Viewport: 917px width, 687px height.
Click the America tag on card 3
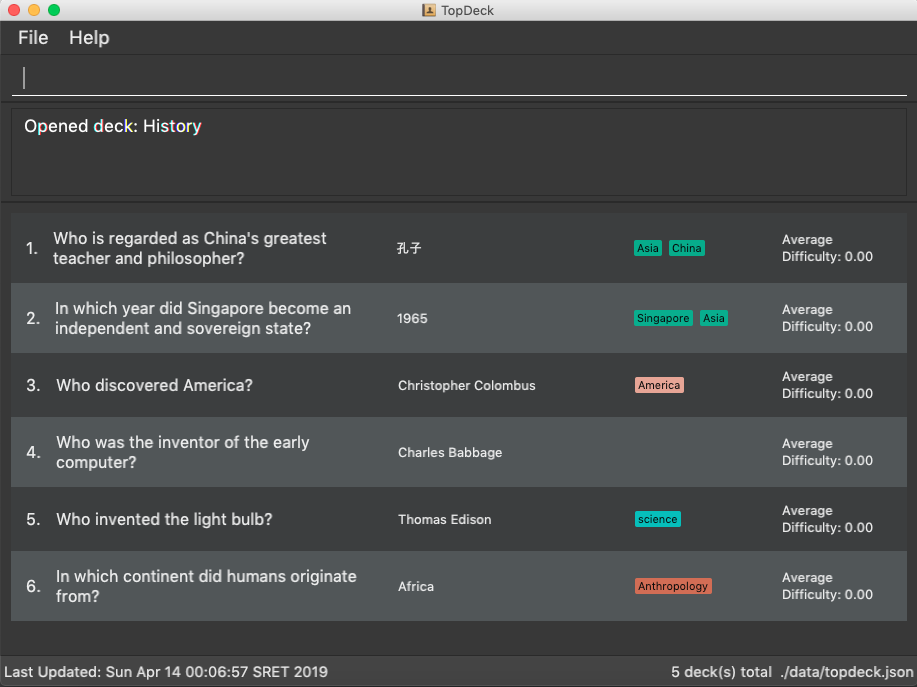[x=659, y=385]
